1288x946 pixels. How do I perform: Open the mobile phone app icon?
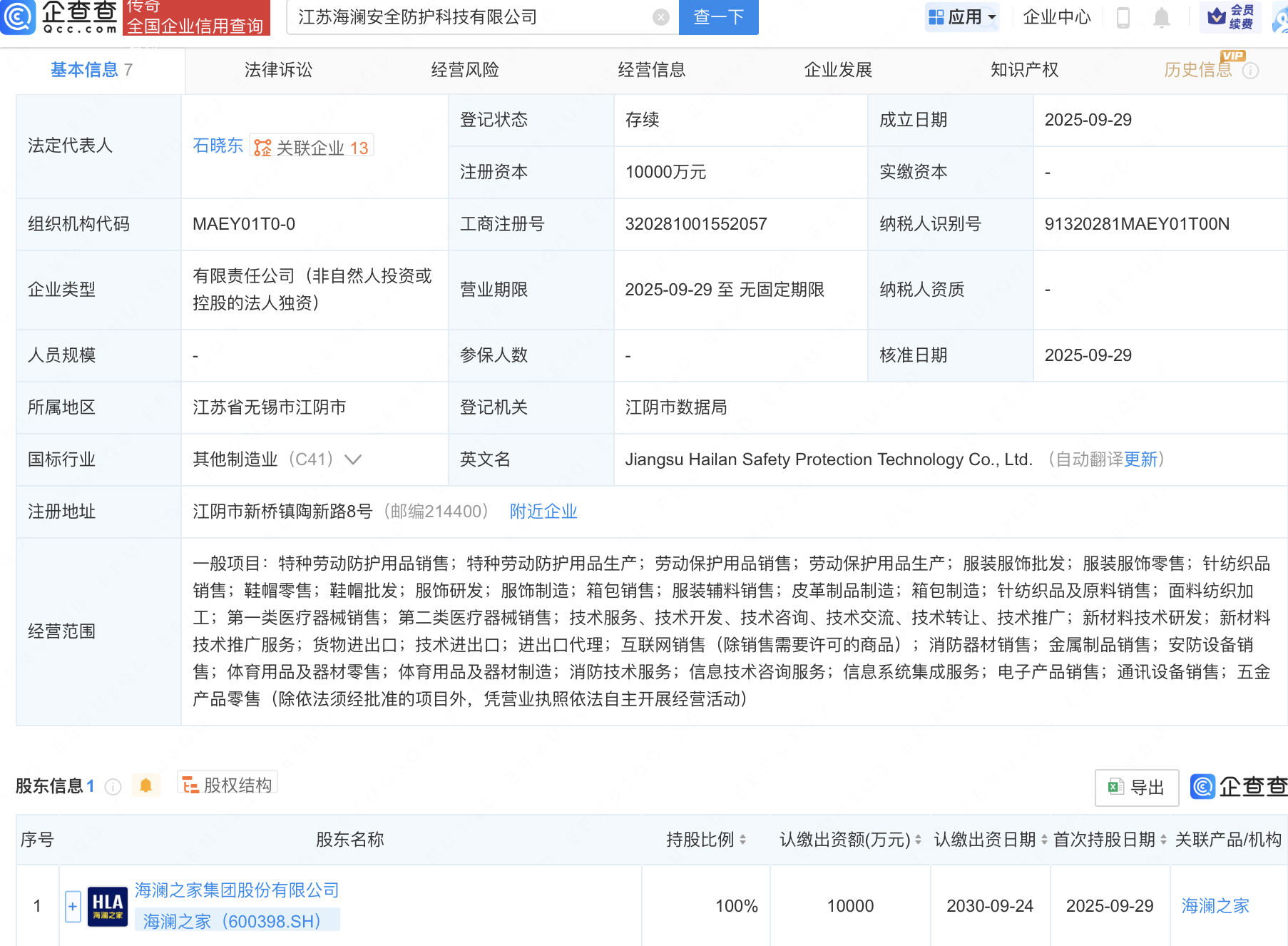[1123, 17]
